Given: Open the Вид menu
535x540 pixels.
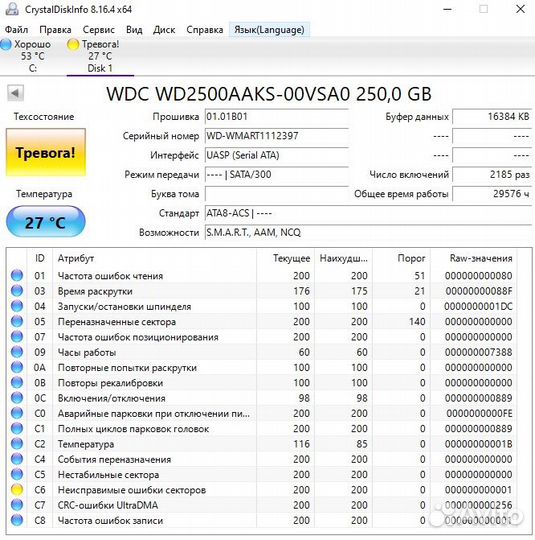Looking at the screenshot, I should click(134, 30).
